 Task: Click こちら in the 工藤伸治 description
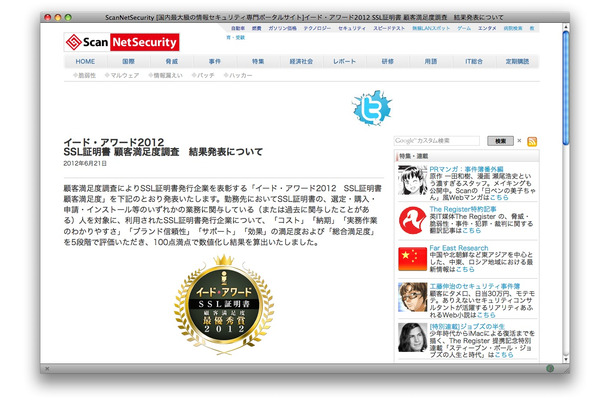coord(486,314)
